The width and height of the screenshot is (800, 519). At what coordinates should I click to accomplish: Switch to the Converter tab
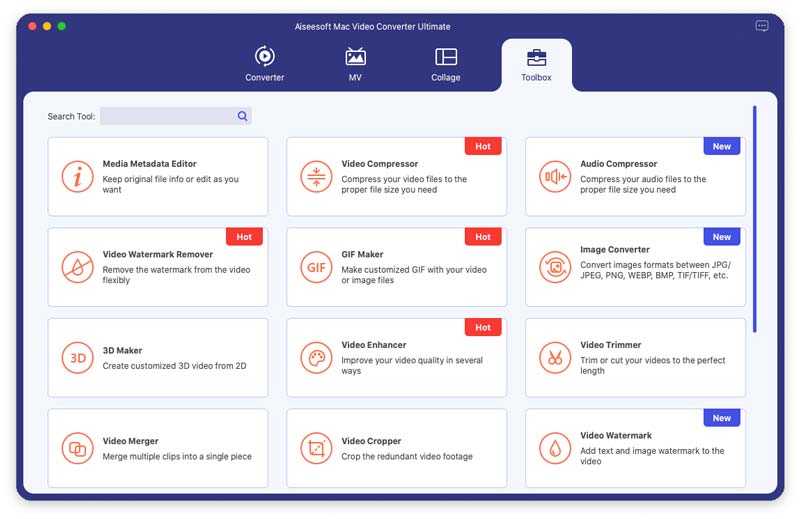click(x=265, y=64)
